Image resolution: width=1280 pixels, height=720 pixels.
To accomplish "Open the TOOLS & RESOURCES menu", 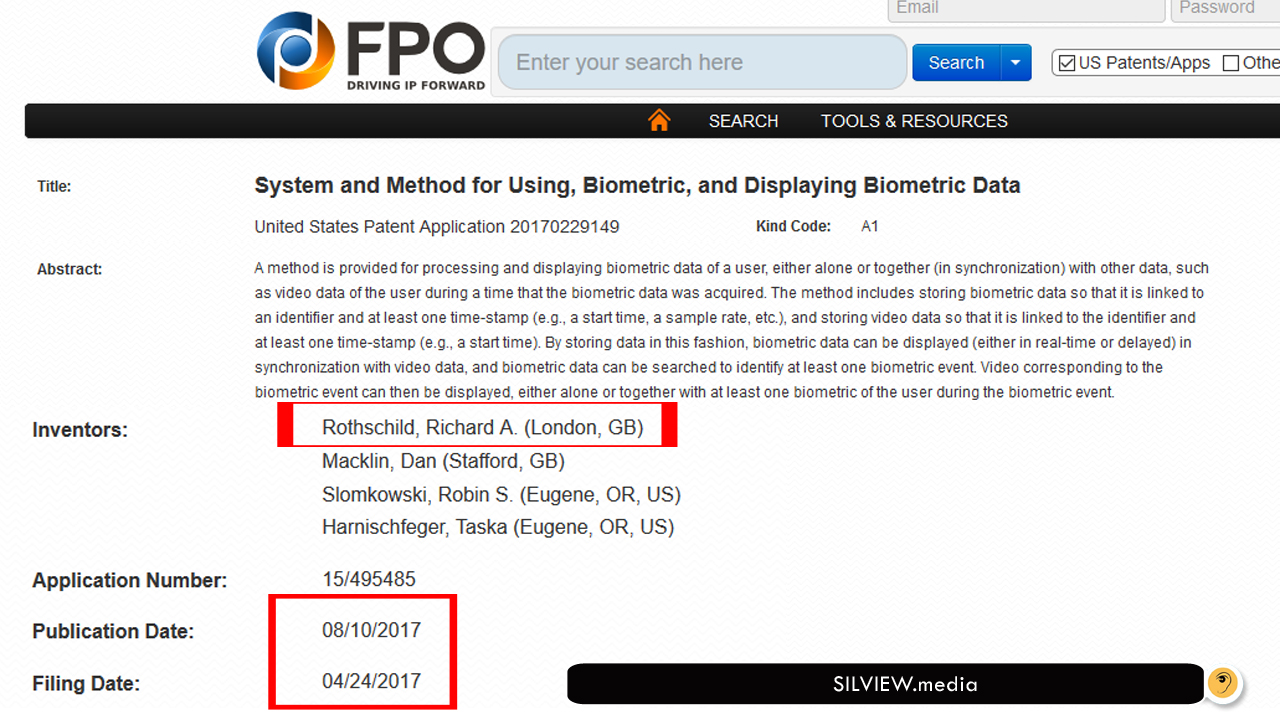I will 914,121.
